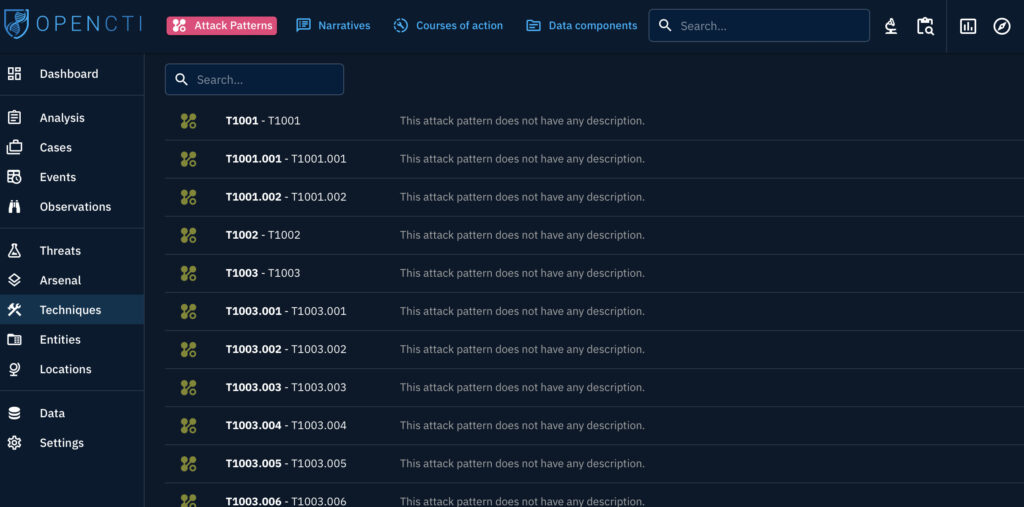
Task: Go to Threats in the sidebar
Action: [x=60, y=251]
